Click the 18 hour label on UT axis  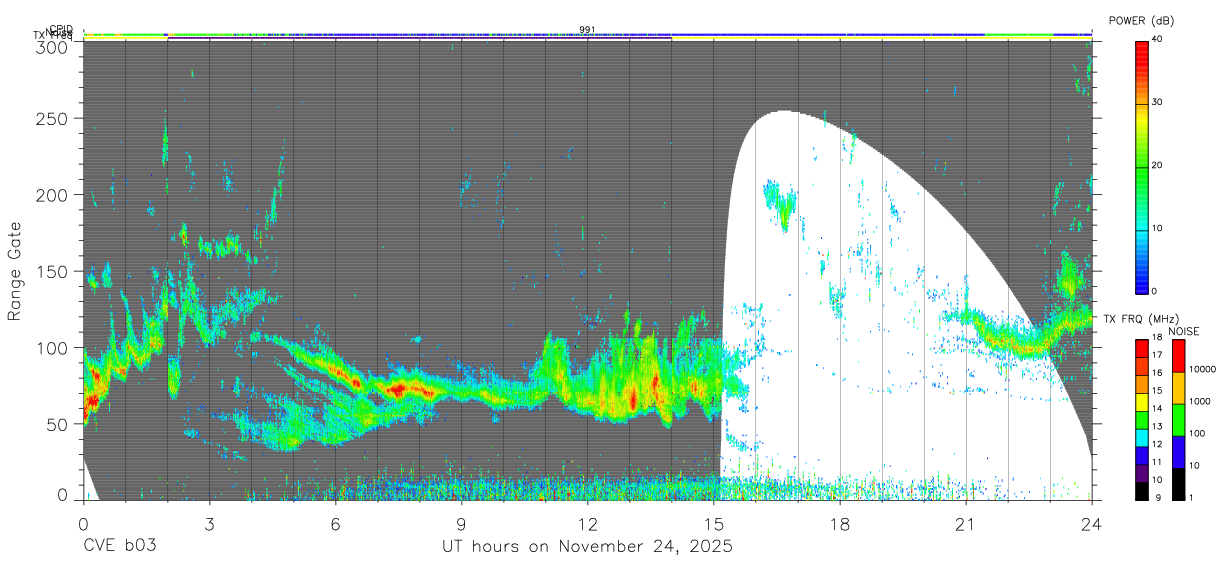point(839,523)
